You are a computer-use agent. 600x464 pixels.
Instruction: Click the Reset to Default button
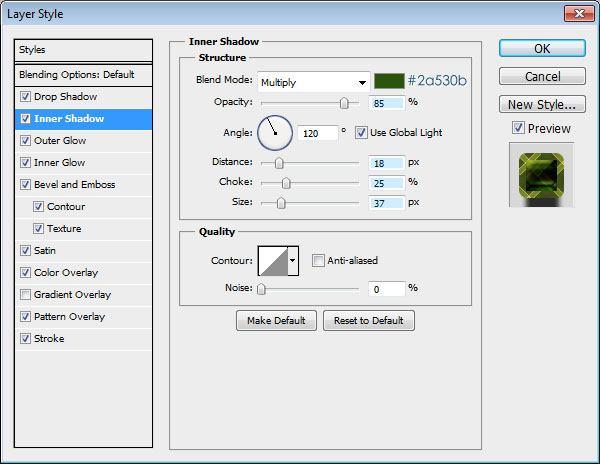tap(368, 320)
